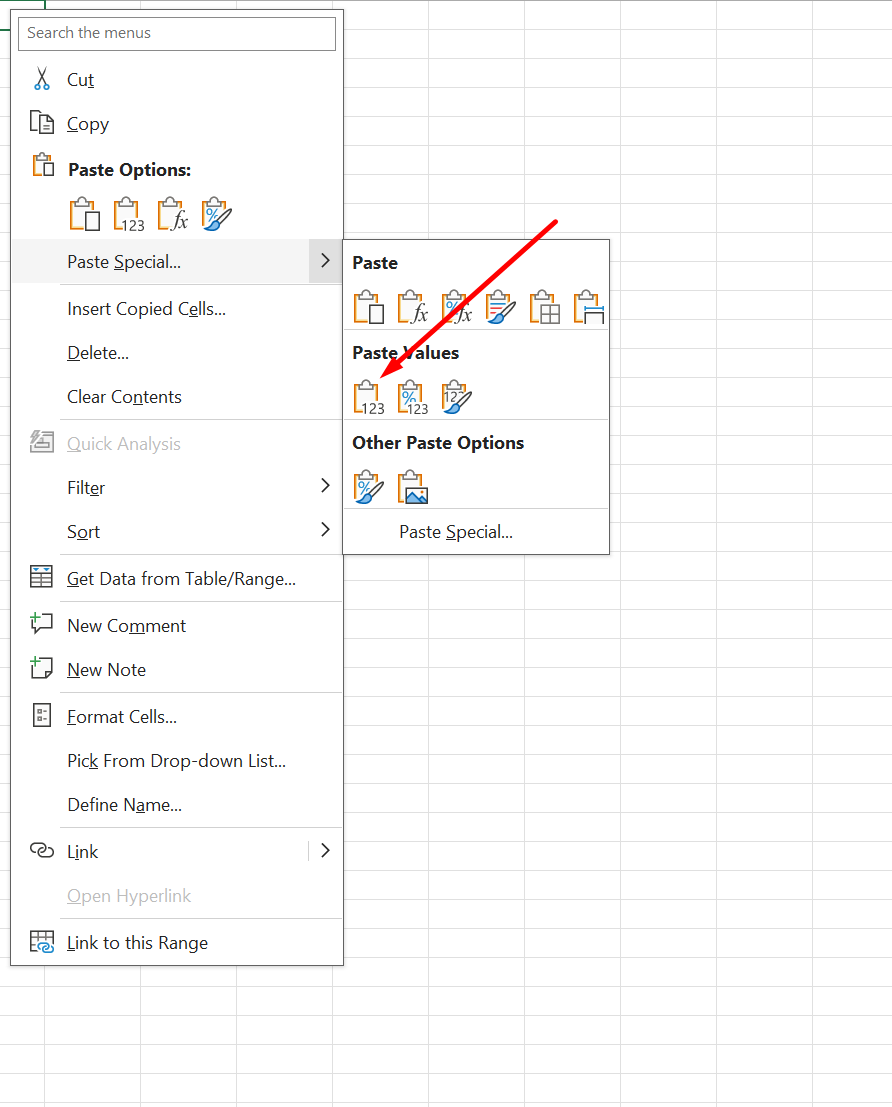The height and width of the screenshot is (1107, 892).
Task: Click Formatting icon under Other Paste Options
Action: (x=369, y=487)
